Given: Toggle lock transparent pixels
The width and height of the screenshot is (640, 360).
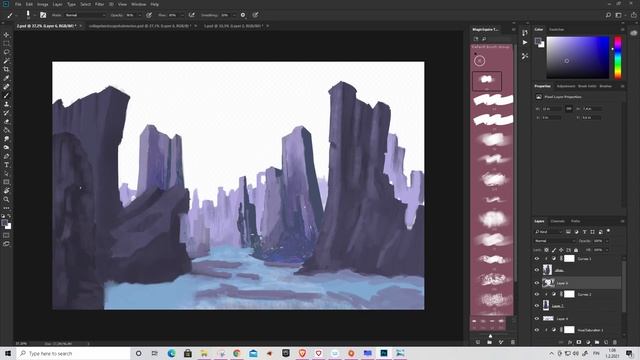Looking at the screenshot, I should point(547,250).
